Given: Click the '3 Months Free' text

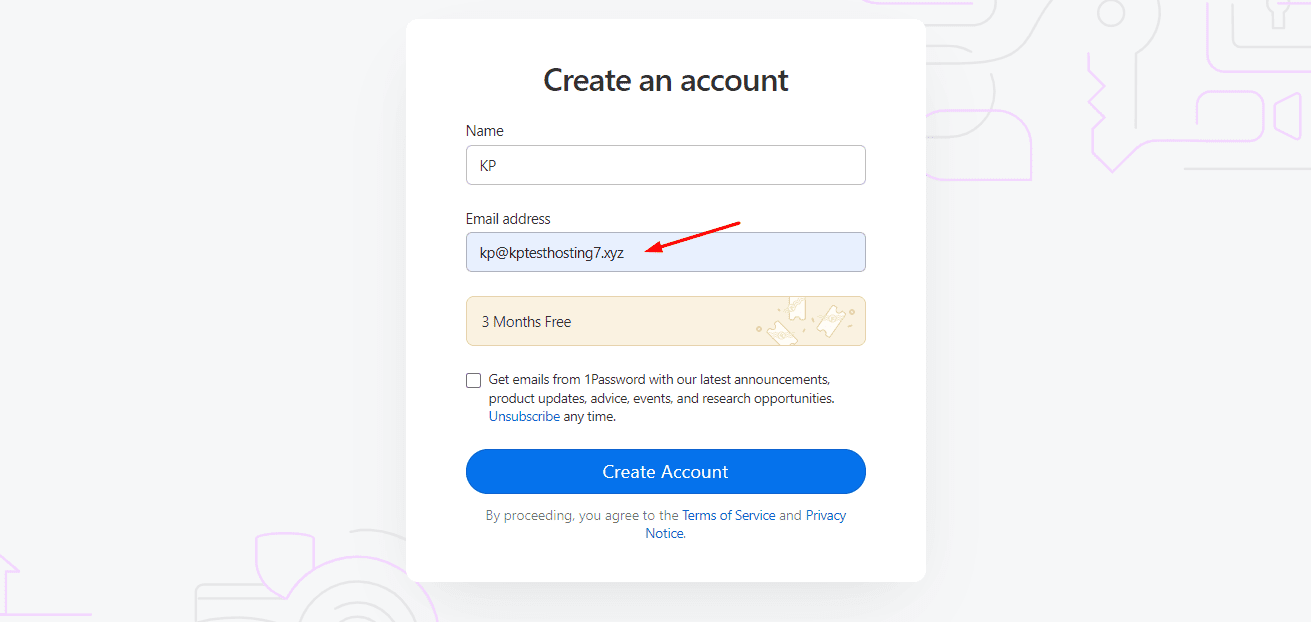Looking at the screenshot, I should click(x=526, y=322).
